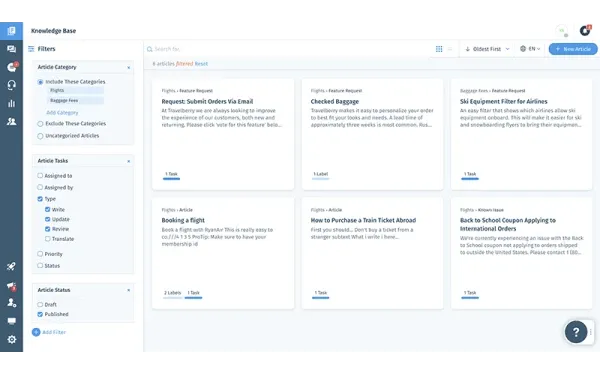Select Include These Categories radio button
Image resolution: width=600 pixels, height=375 pixels.
coord(40,82)
